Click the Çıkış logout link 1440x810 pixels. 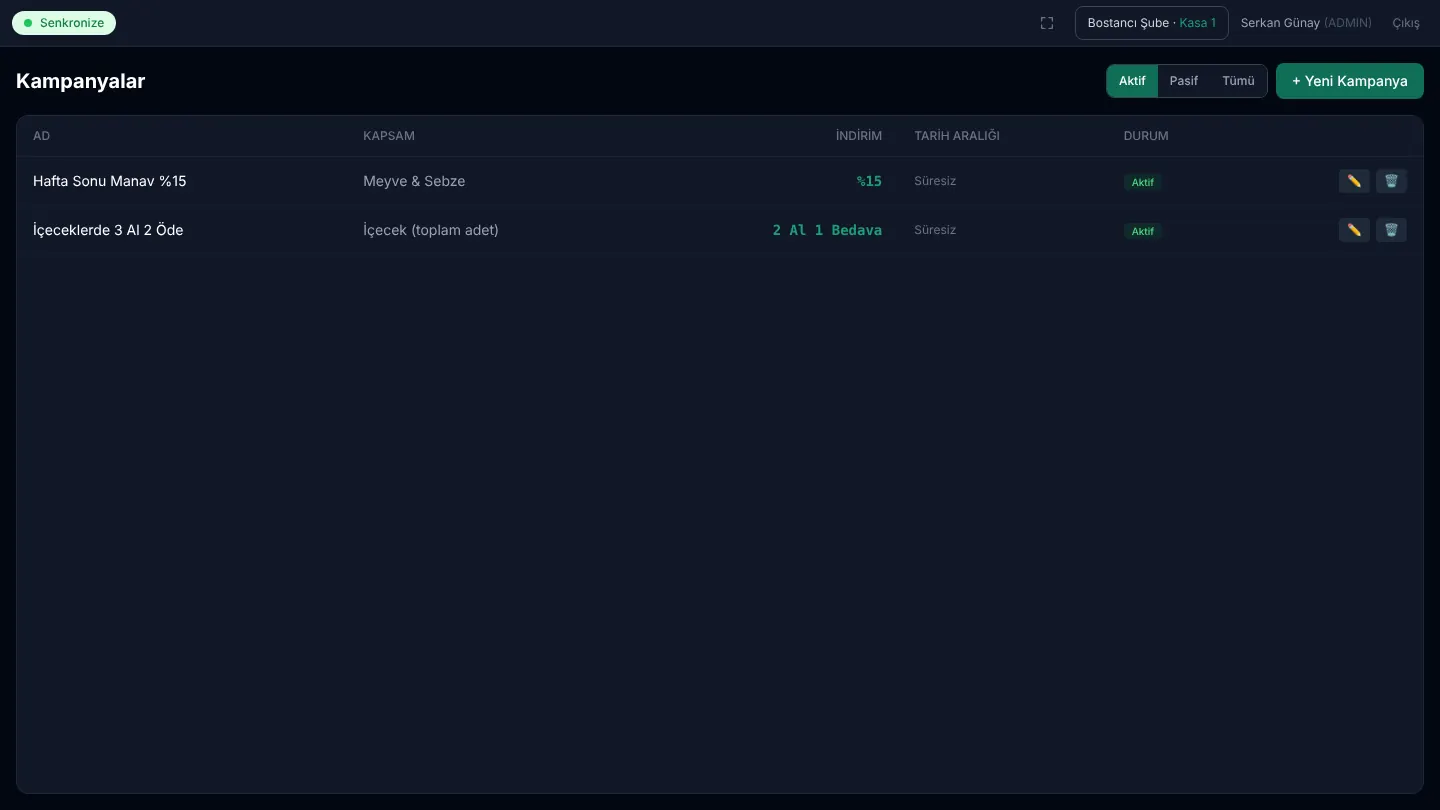[1406, 23]
